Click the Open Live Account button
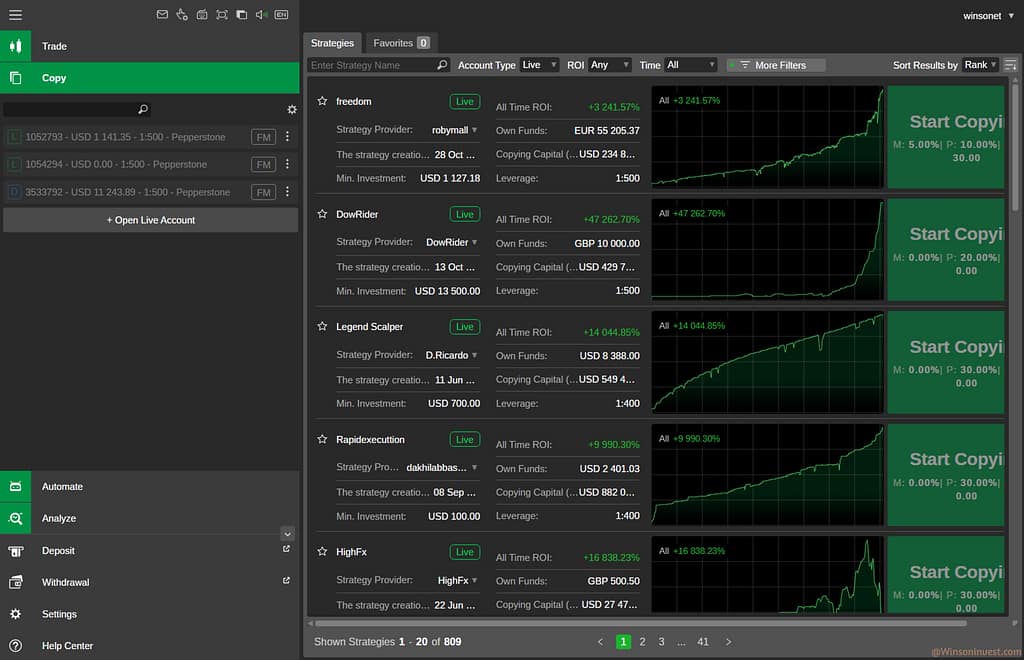 coord(150,220)
